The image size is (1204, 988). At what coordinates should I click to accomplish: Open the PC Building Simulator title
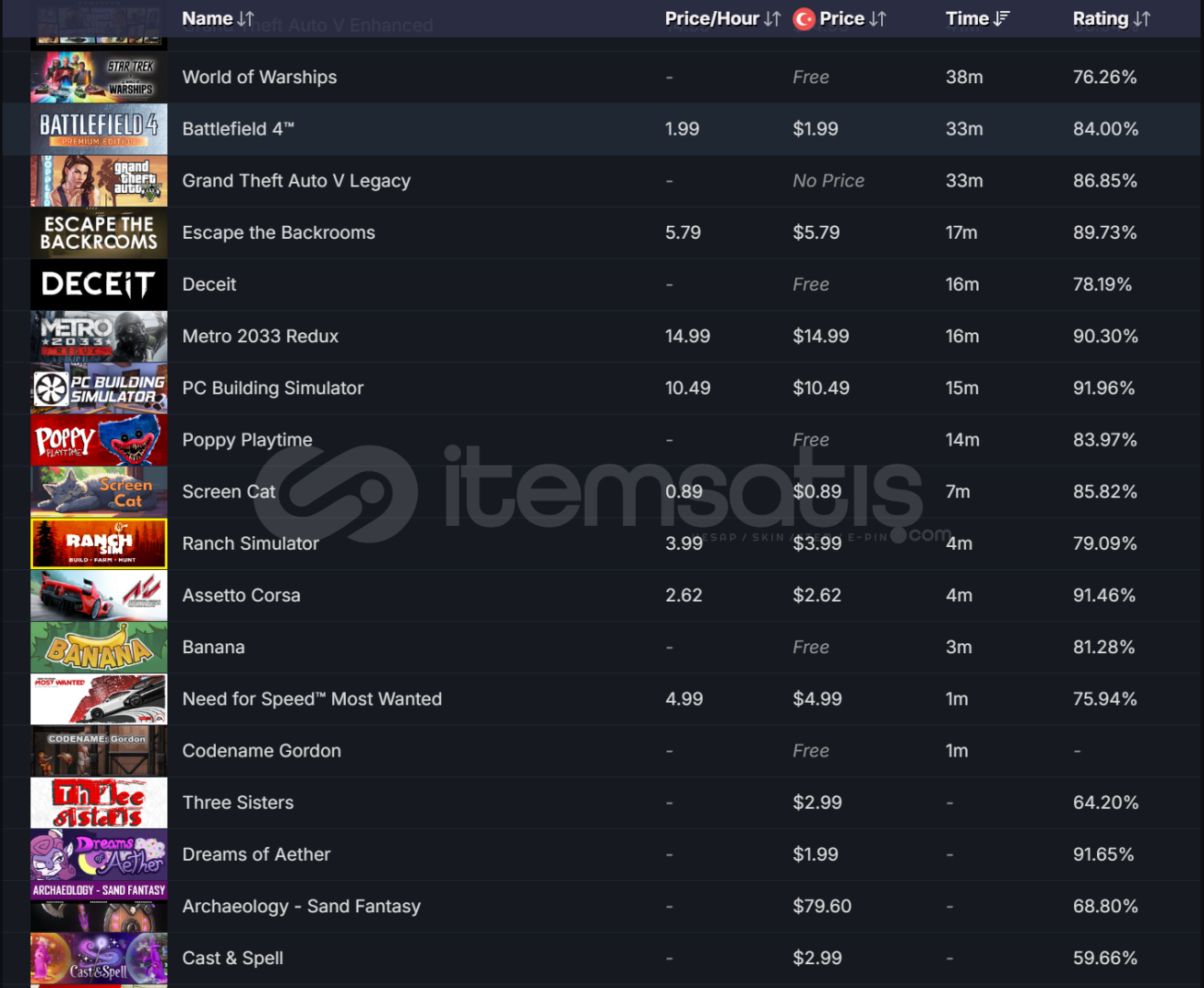click(273, 388)
